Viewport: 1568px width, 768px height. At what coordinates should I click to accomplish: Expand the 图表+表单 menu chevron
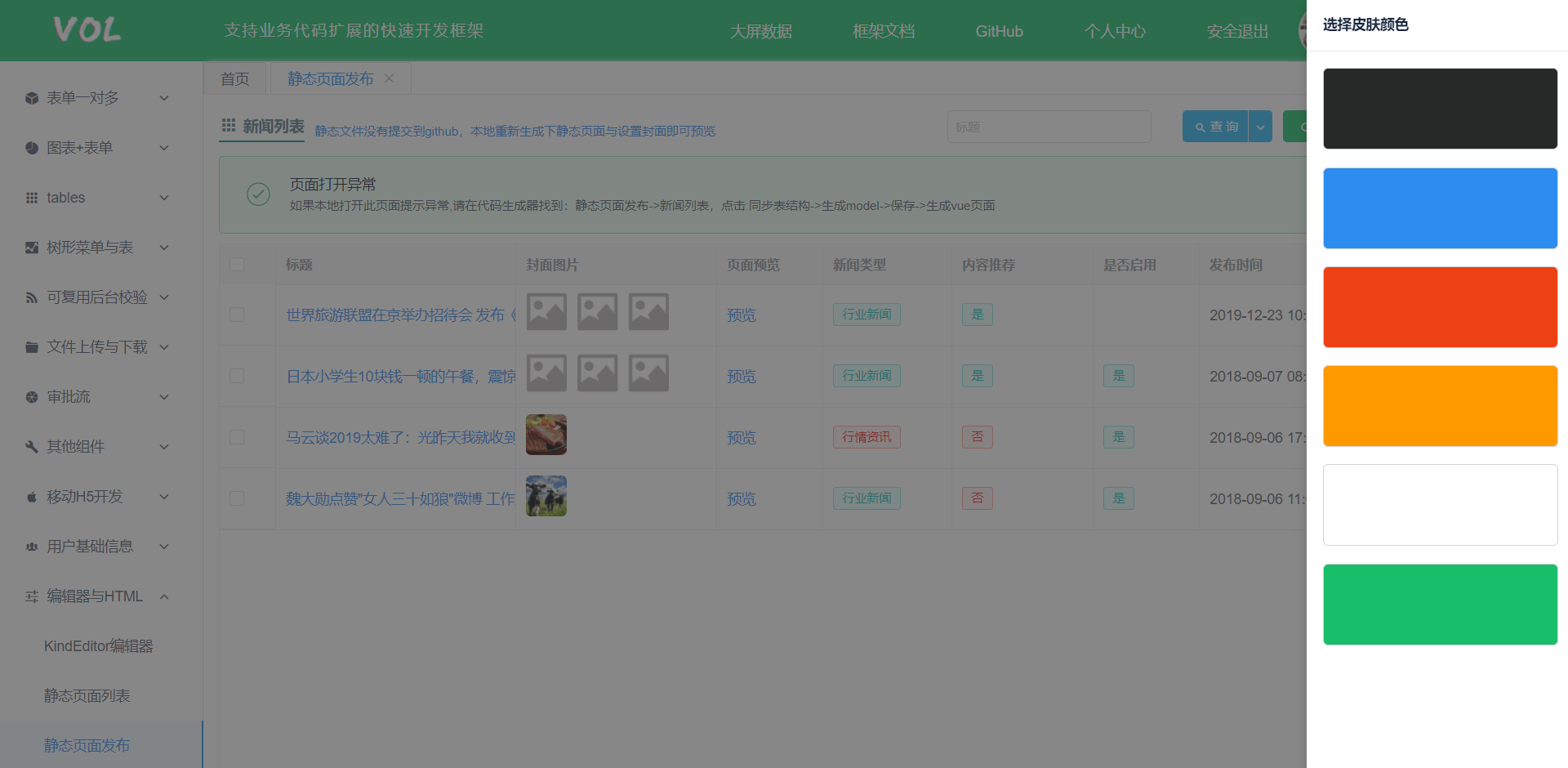[x=164, y=148]
